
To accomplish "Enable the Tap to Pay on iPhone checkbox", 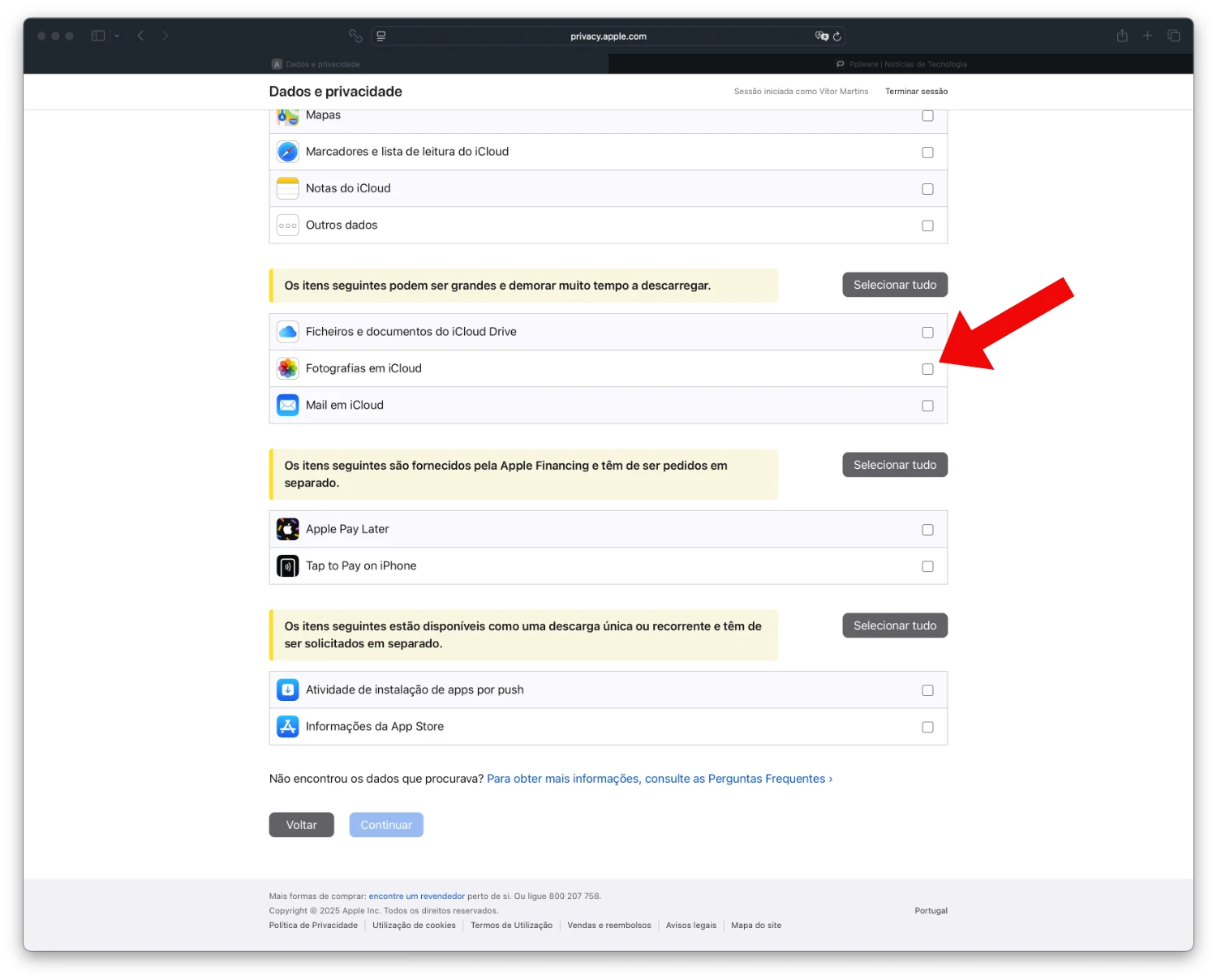I will coord(927,566).
